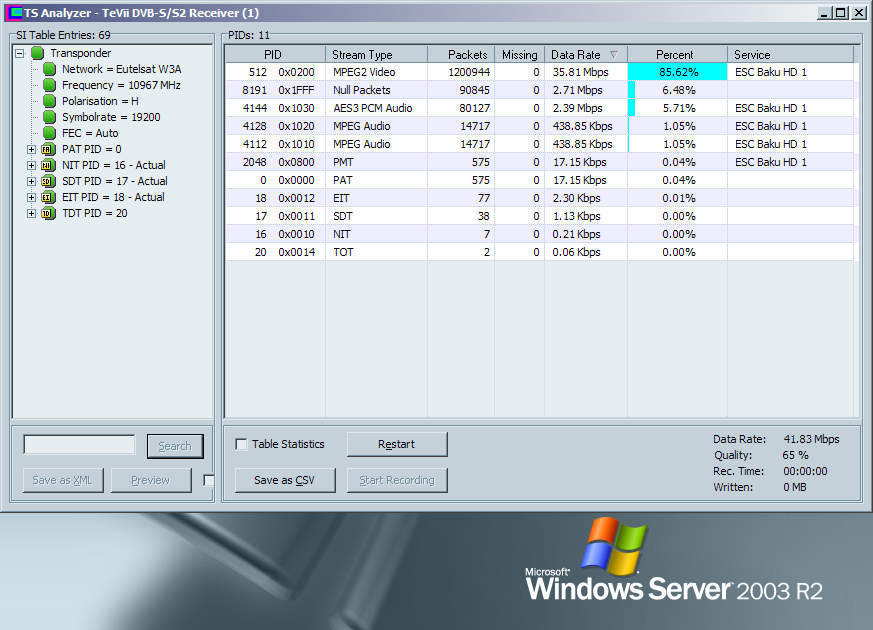Click the Data Rate sort arrow indicator

[x=614, y=55]
